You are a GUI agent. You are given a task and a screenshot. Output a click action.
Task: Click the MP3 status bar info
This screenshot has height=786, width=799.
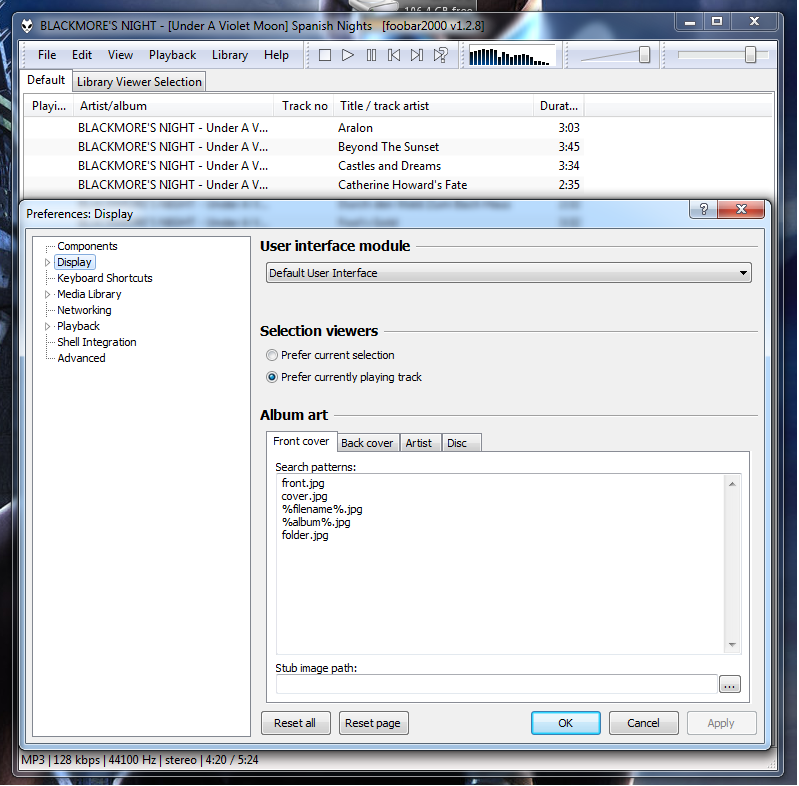click(140, 760)
